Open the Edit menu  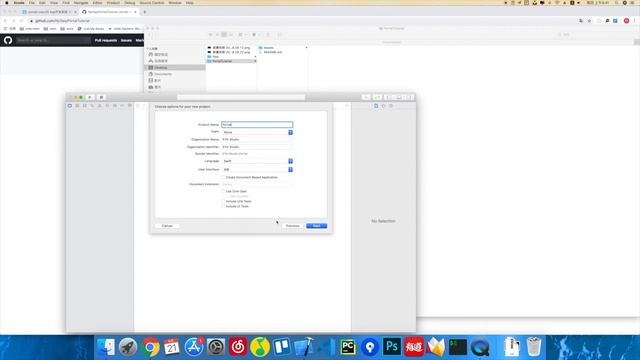[42, 3]
